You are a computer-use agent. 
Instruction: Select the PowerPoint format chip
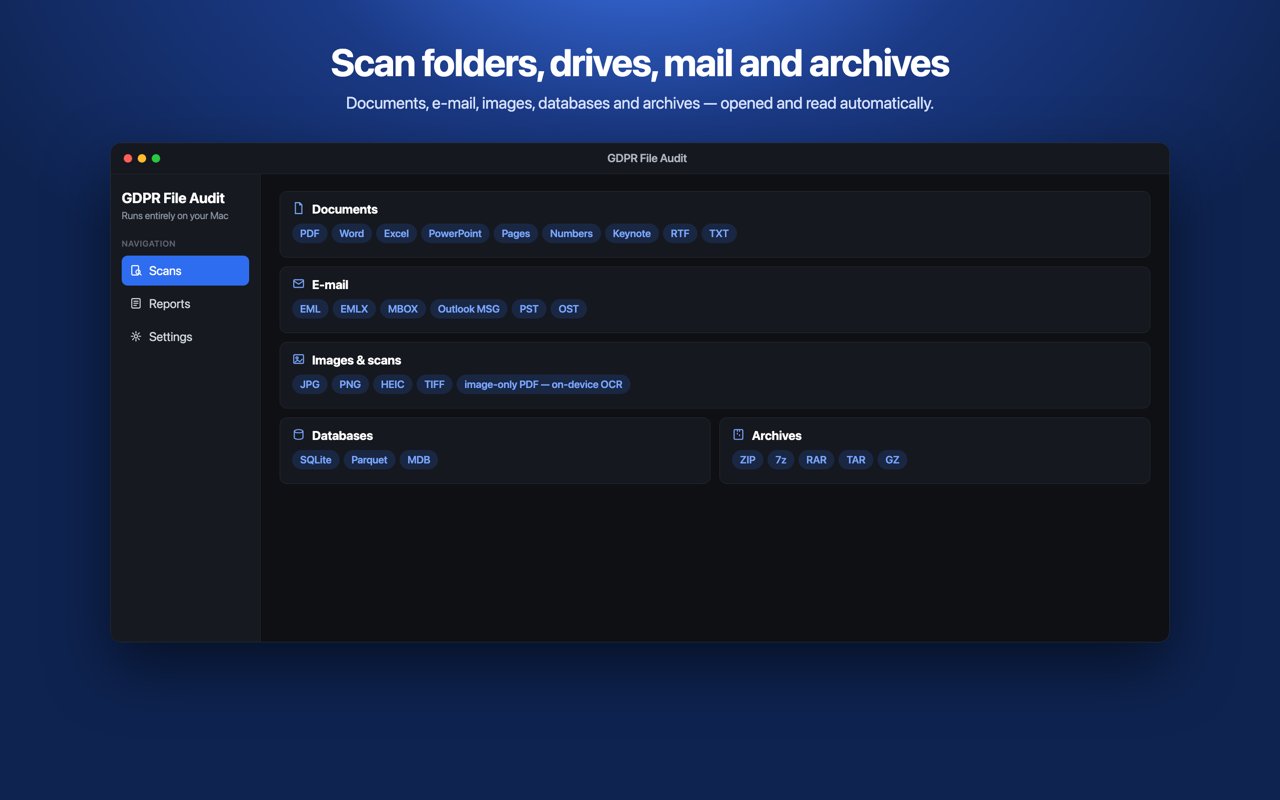click(x=455, y=234)
